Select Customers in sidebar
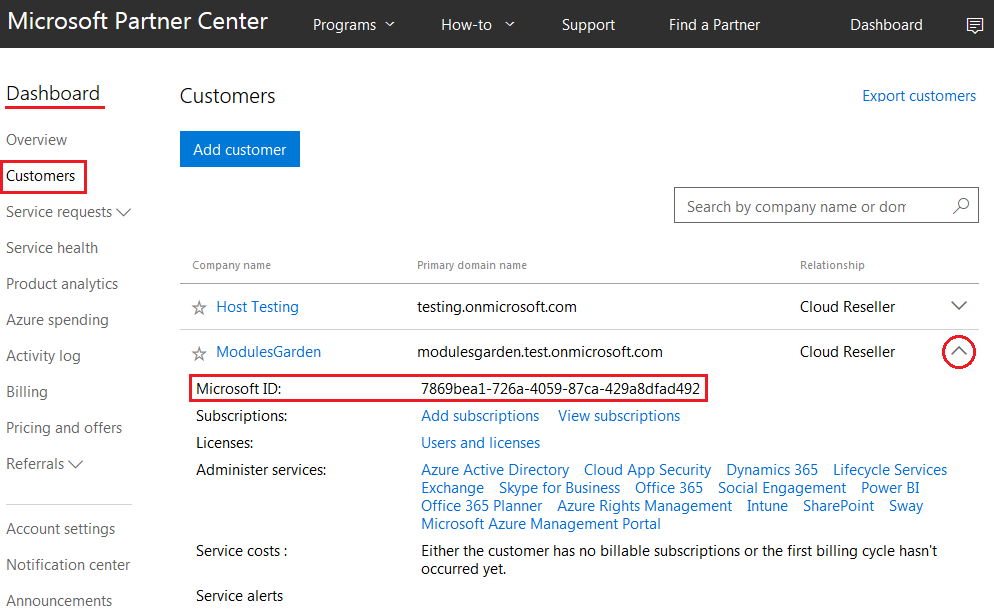The width and height of the screenshot is (994, 615). click(x=41, y=176)
